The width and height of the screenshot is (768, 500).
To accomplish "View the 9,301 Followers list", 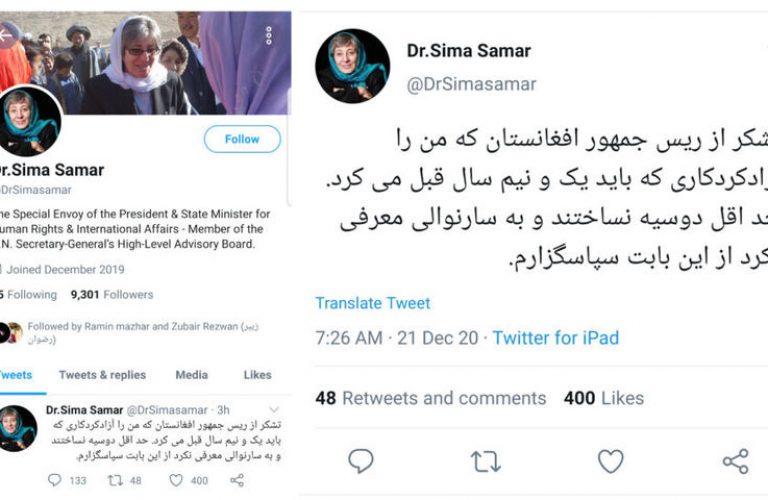I will [112, 295].
